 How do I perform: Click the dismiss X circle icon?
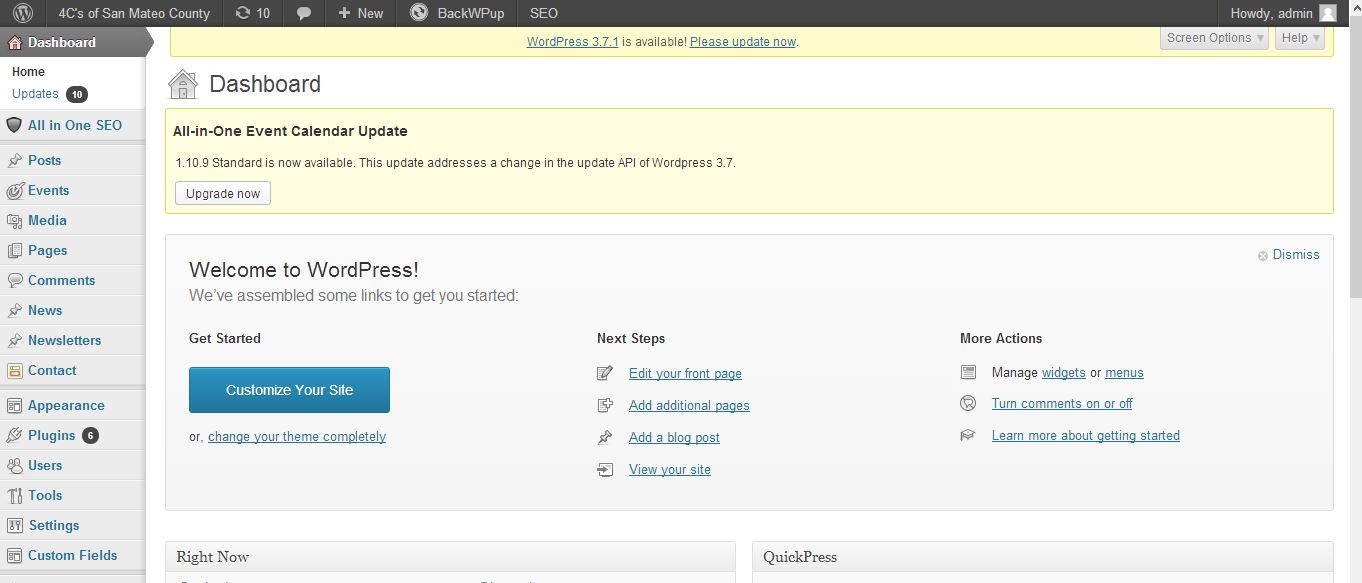click(1263, 255)
